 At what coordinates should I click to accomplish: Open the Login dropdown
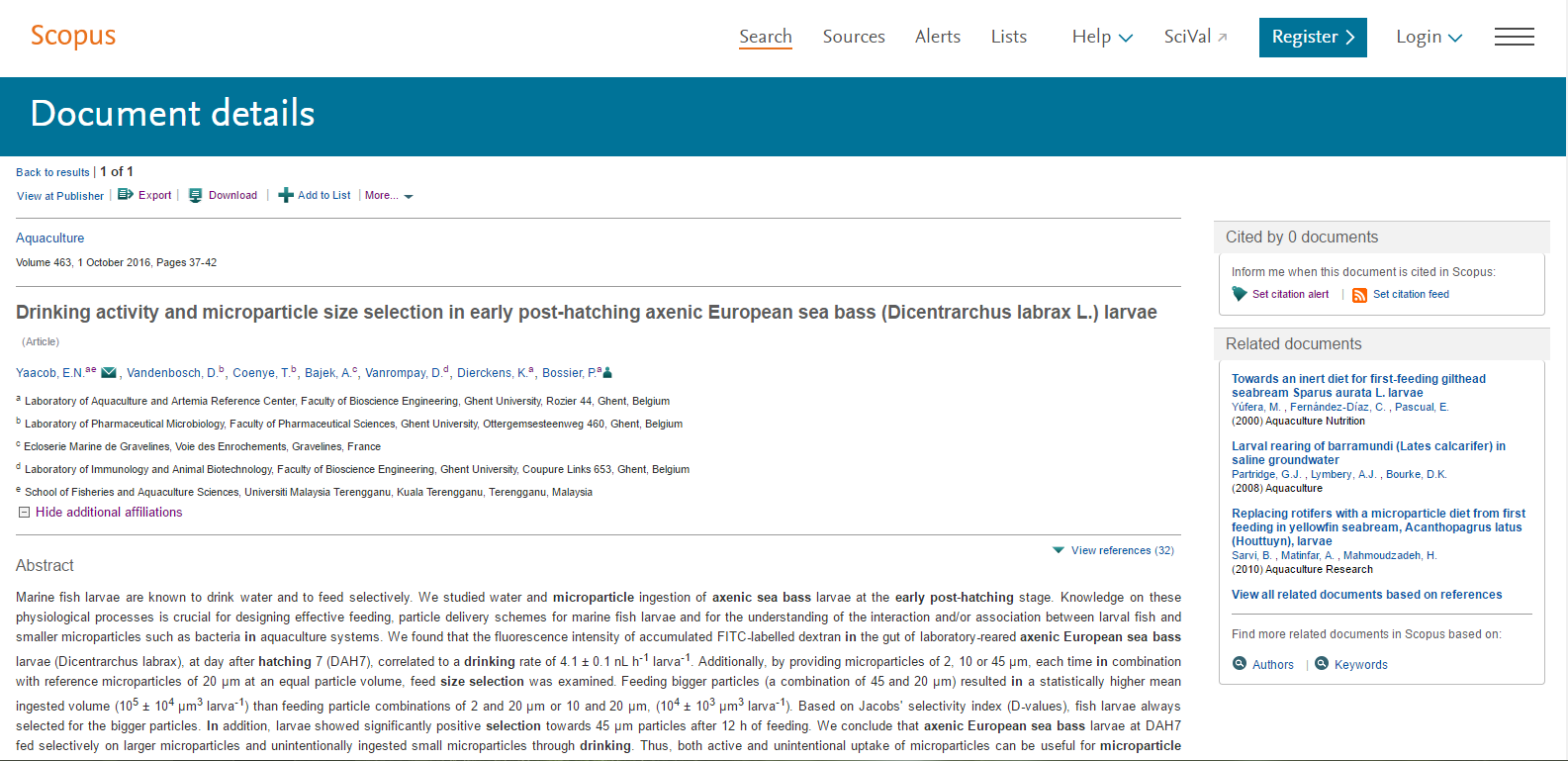1429,37
